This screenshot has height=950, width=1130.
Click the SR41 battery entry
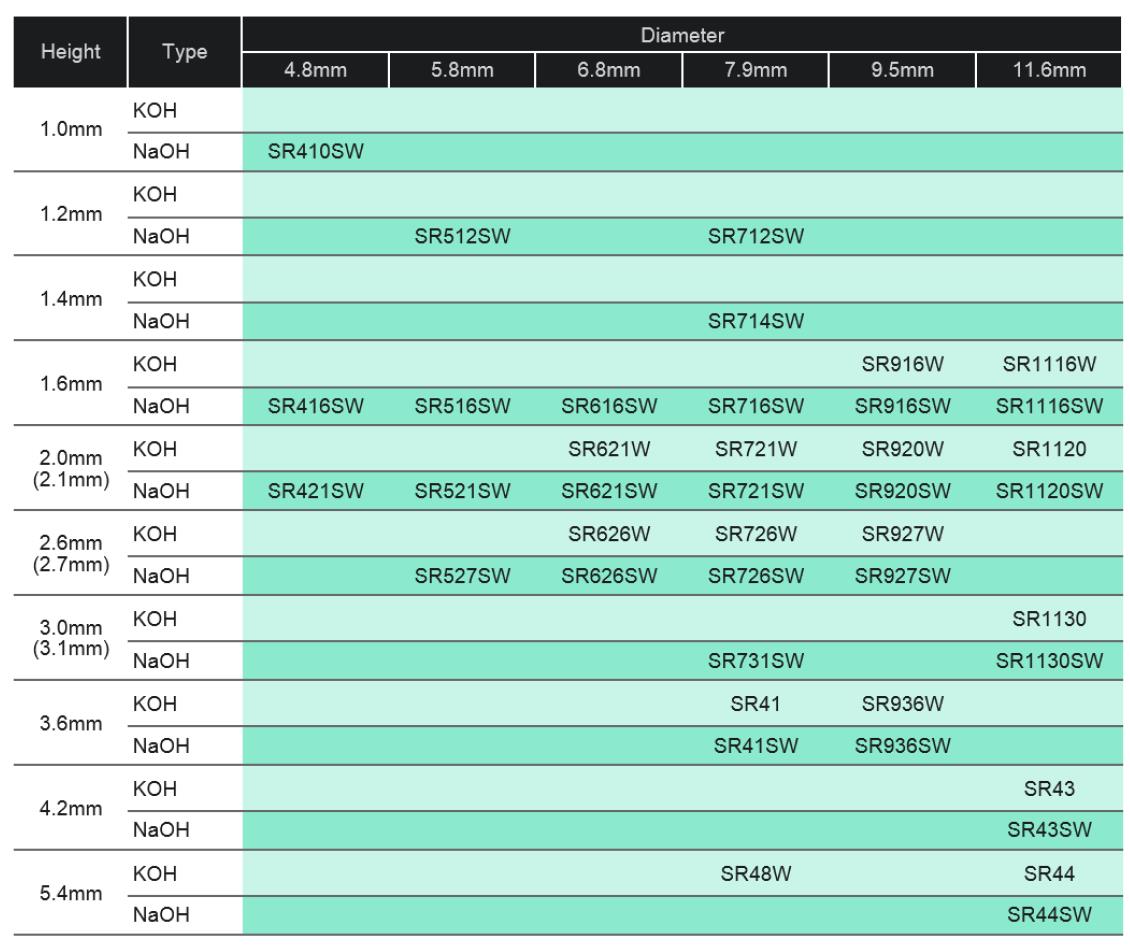click(x=756, y=704)
